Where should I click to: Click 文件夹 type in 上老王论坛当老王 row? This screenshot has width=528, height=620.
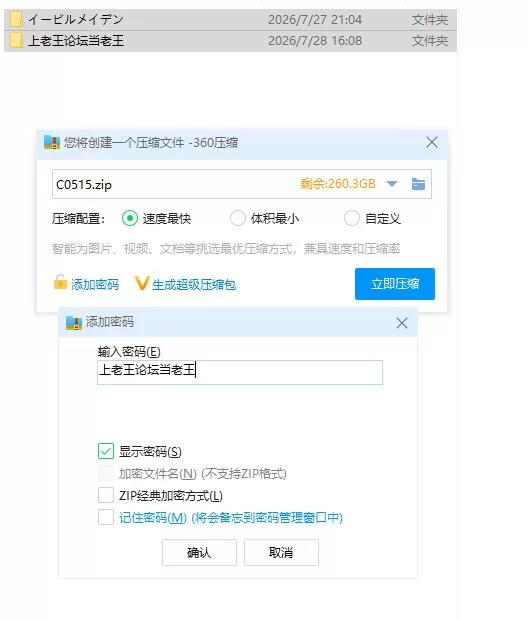tap(430, 41)
